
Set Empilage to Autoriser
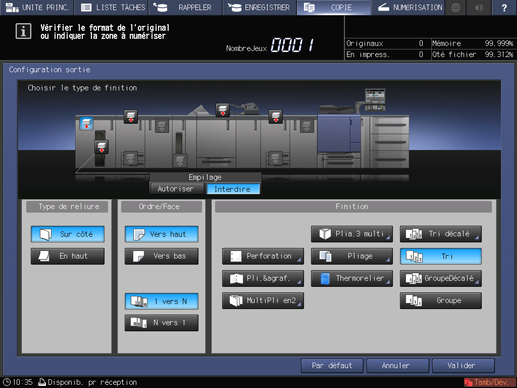(176, 189)
